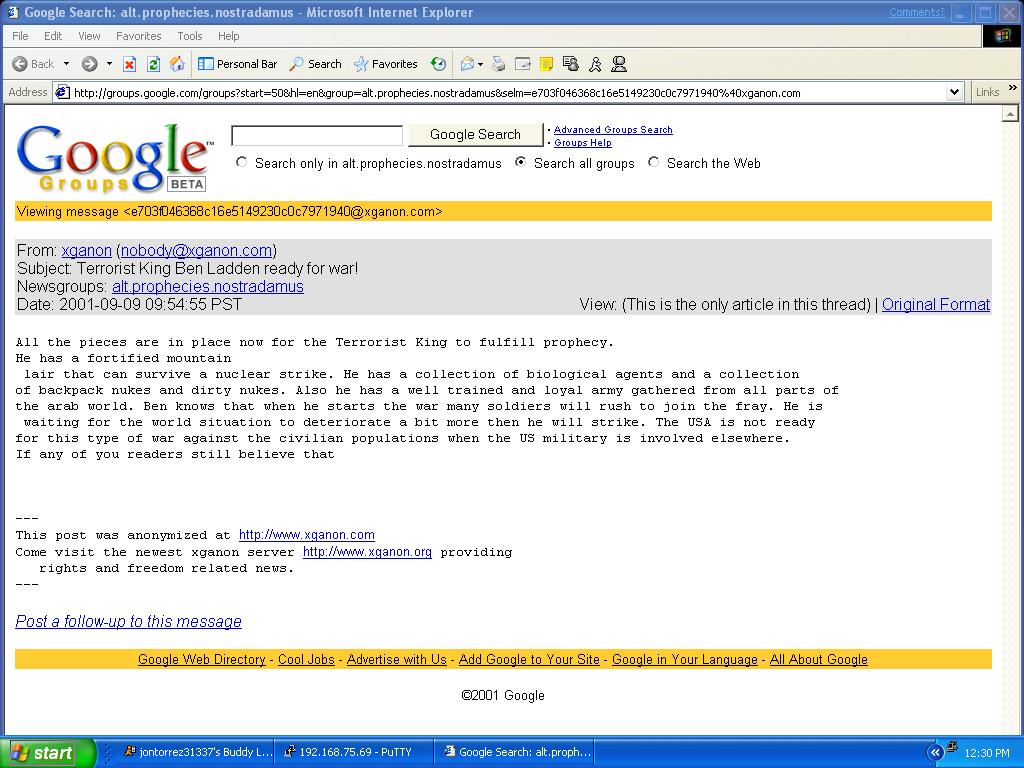Open Cool Jobs footer link

tap(306, 660)
